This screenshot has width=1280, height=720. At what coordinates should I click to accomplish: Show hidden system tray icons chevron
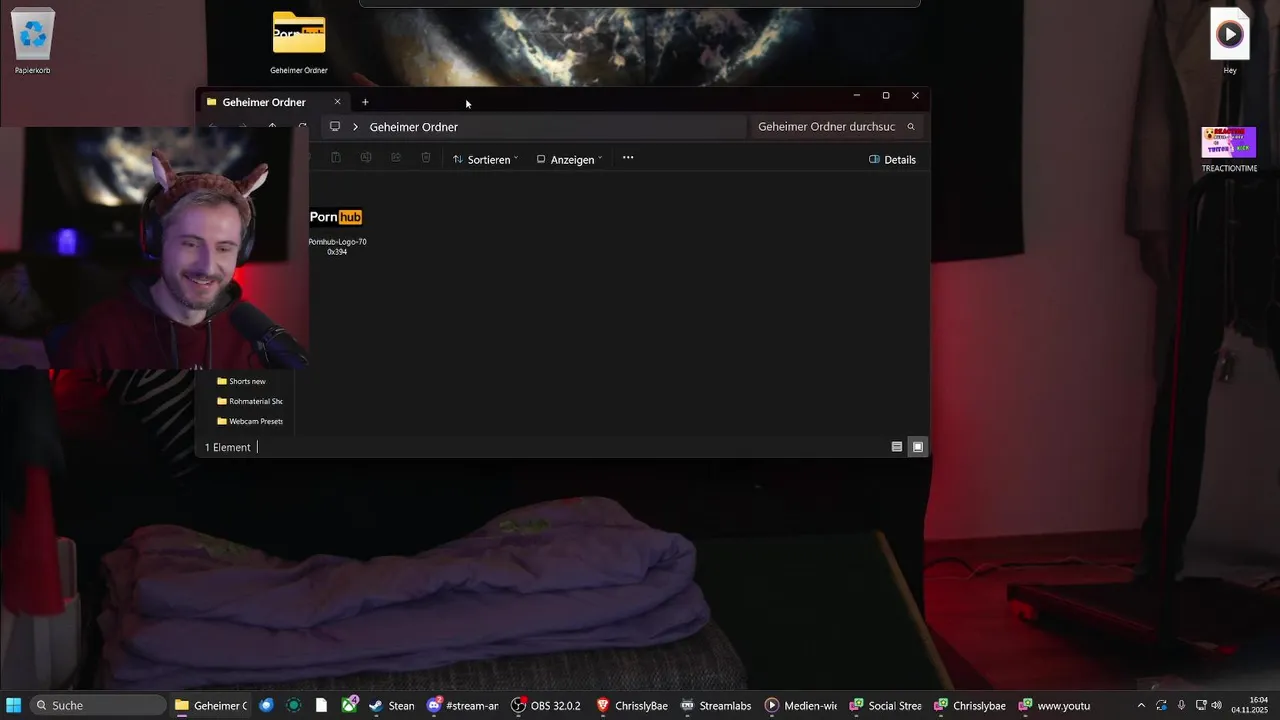point(1141,705)
